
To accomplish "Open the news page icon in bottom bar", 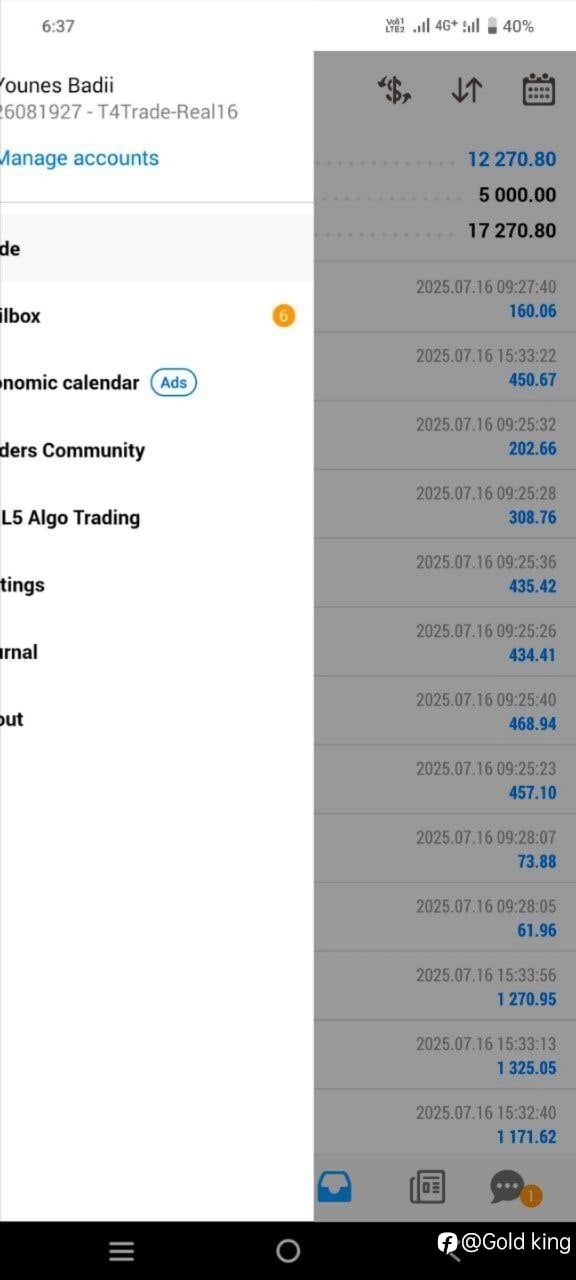I will tap(427, 1187).
